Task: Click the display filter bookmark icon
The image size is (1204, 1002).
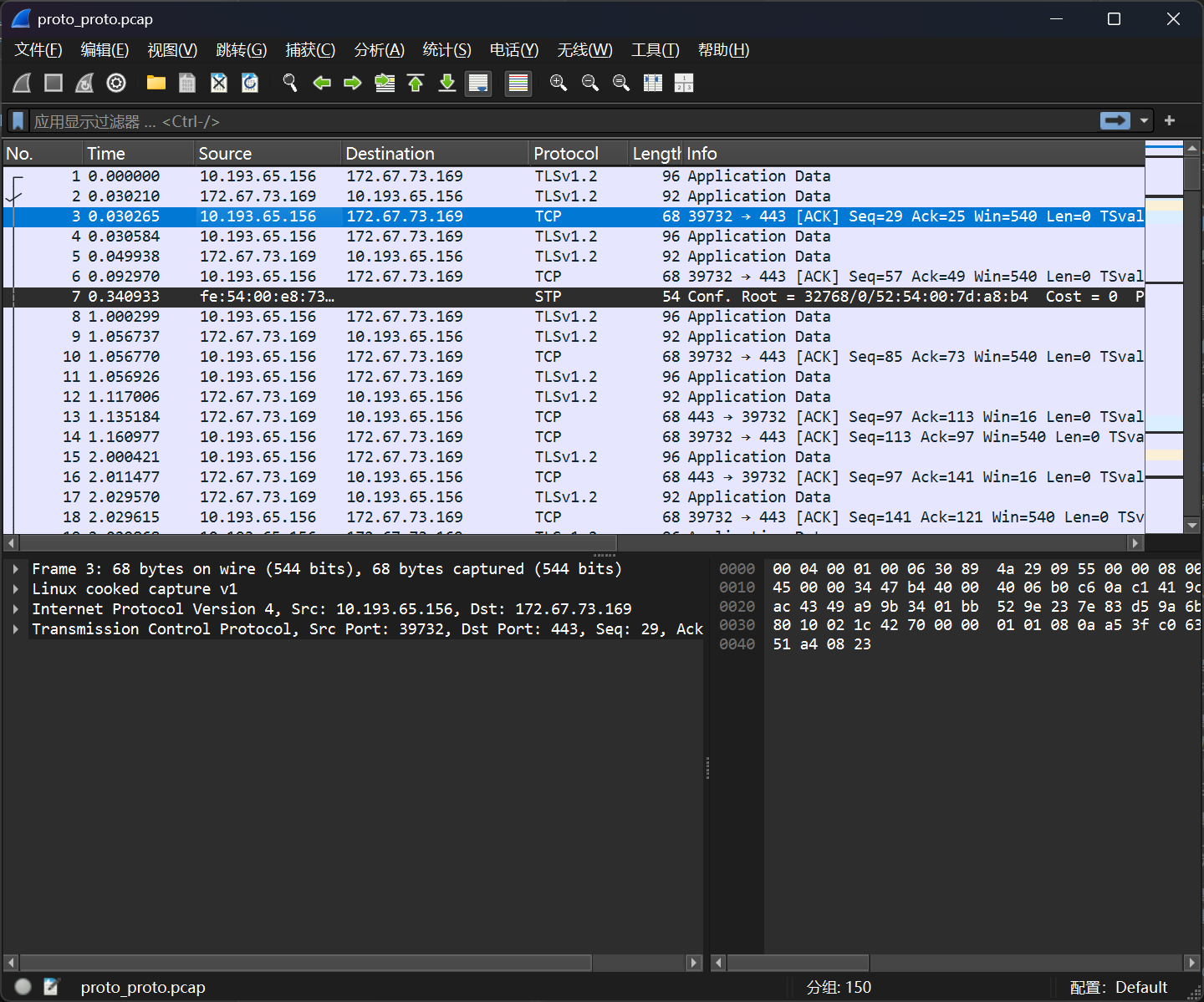Action: [18, 121]
